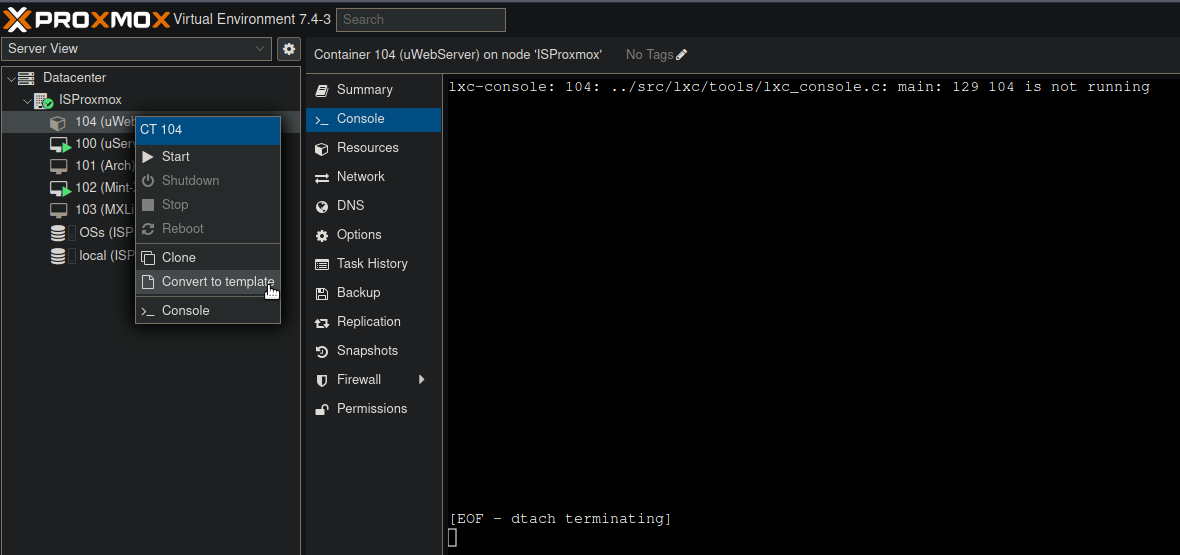Click the container 104 cube icon
1180x555 pixels.
[x=57, y=122]
